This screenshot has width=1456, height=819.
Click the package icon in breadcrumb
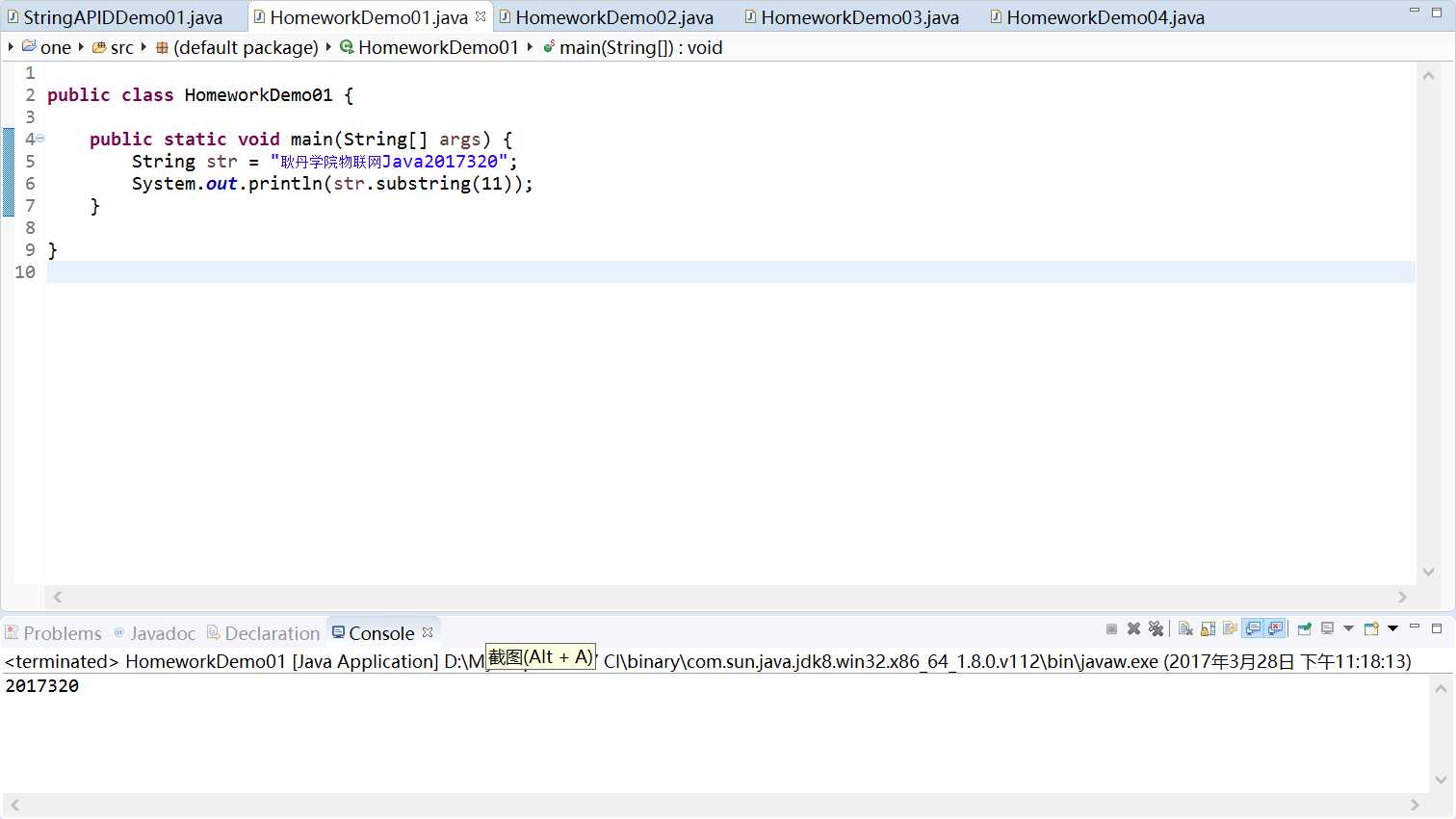[x=162, y=47]
